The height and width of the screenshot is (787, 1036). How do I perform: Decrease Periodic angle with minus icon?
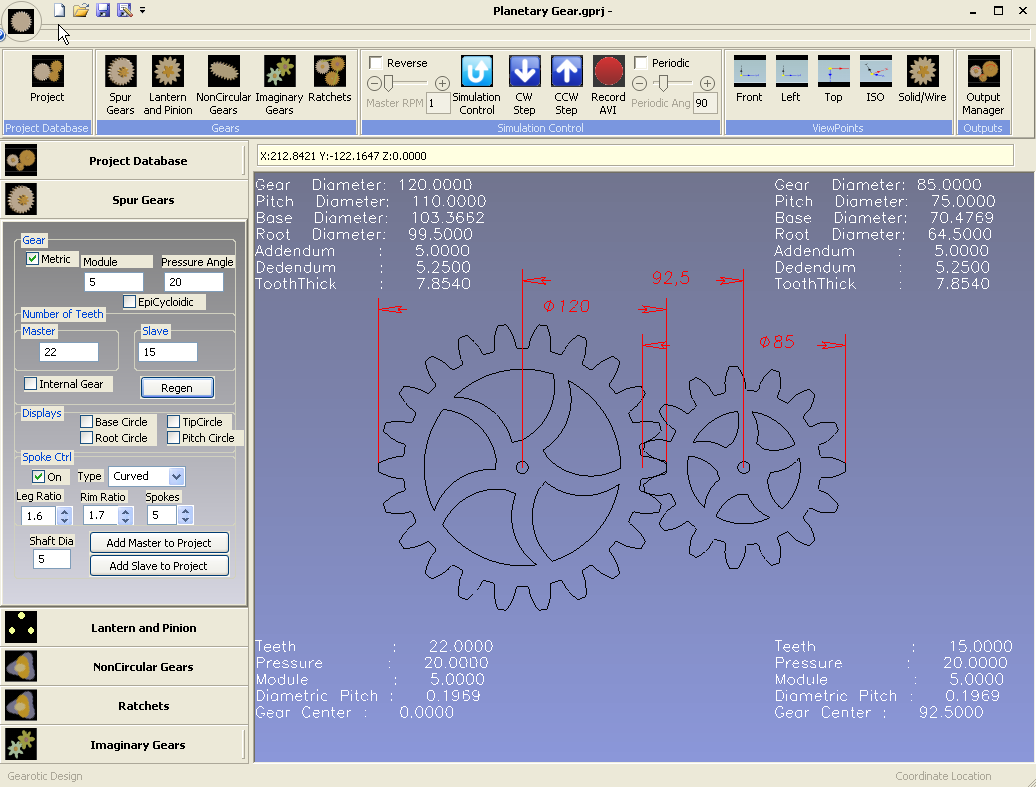639,83
